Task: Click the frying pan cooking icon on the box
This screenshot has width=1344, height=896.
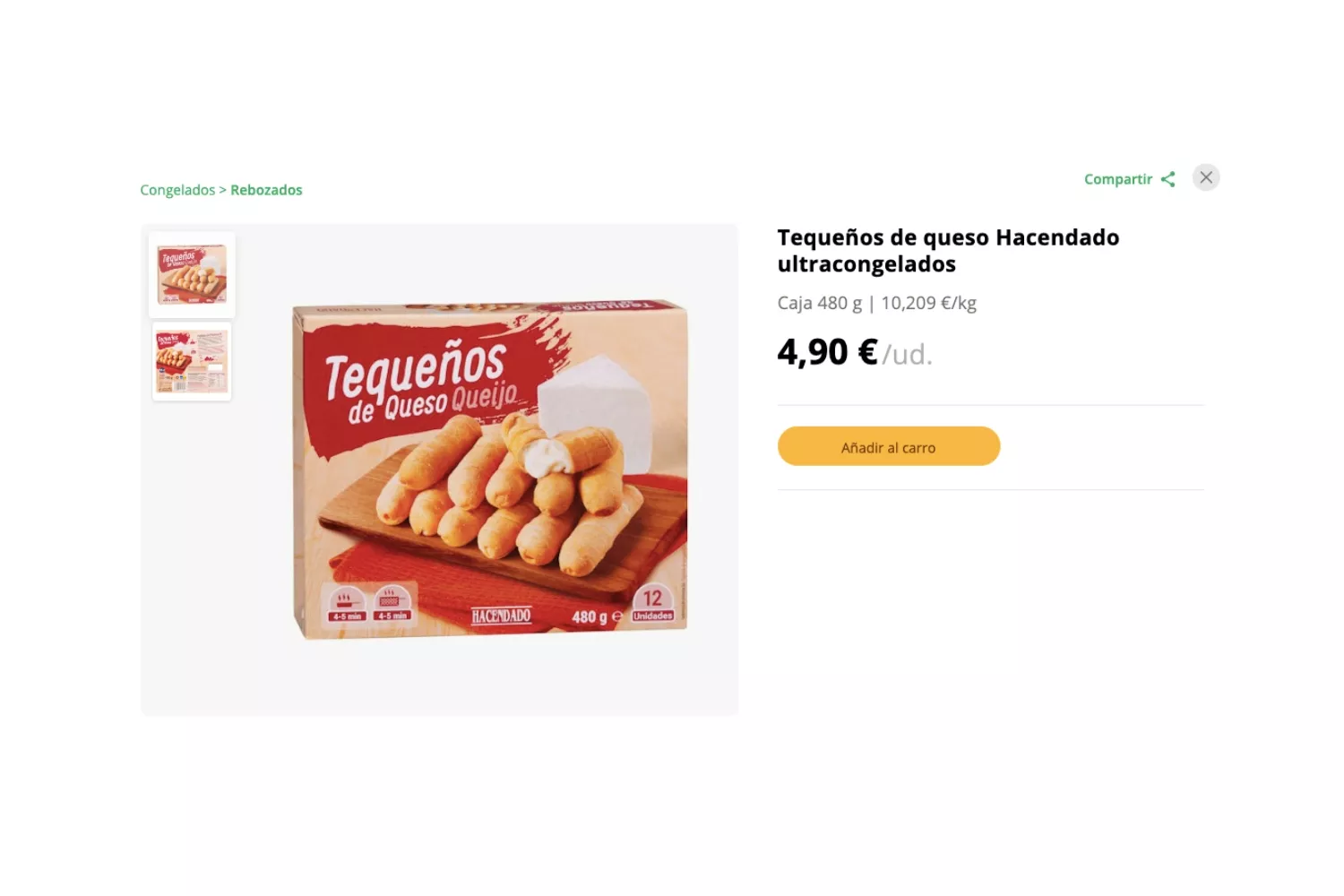Action: (346, 603)
